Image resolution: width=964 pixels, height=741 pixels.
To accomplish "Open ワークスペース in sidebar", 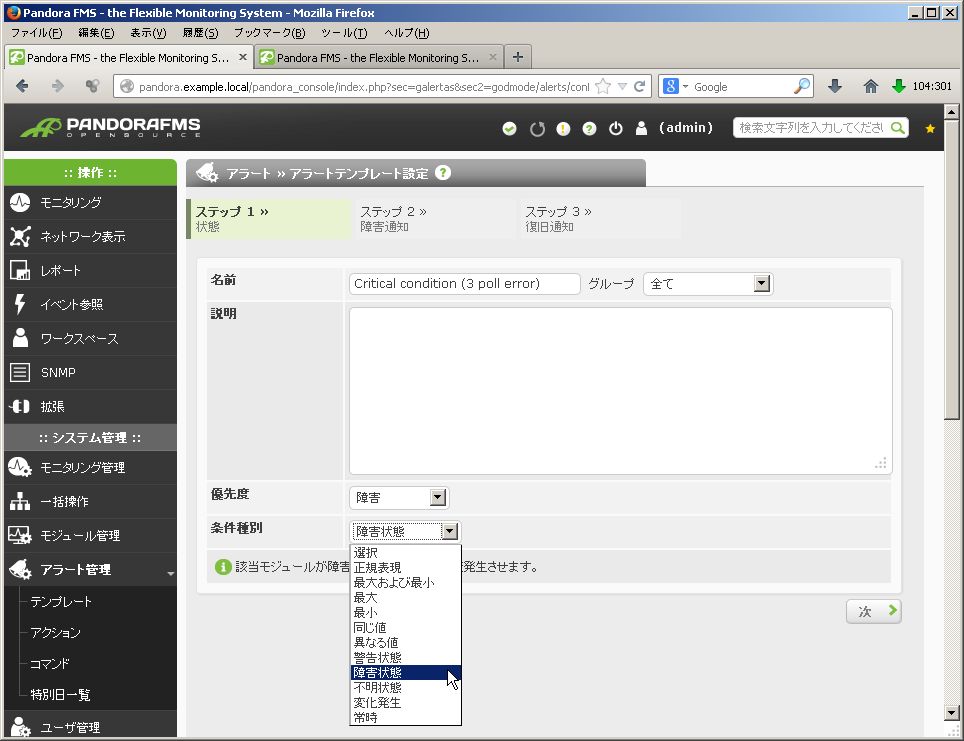I will pyautogui.click(x=90, y=338).
